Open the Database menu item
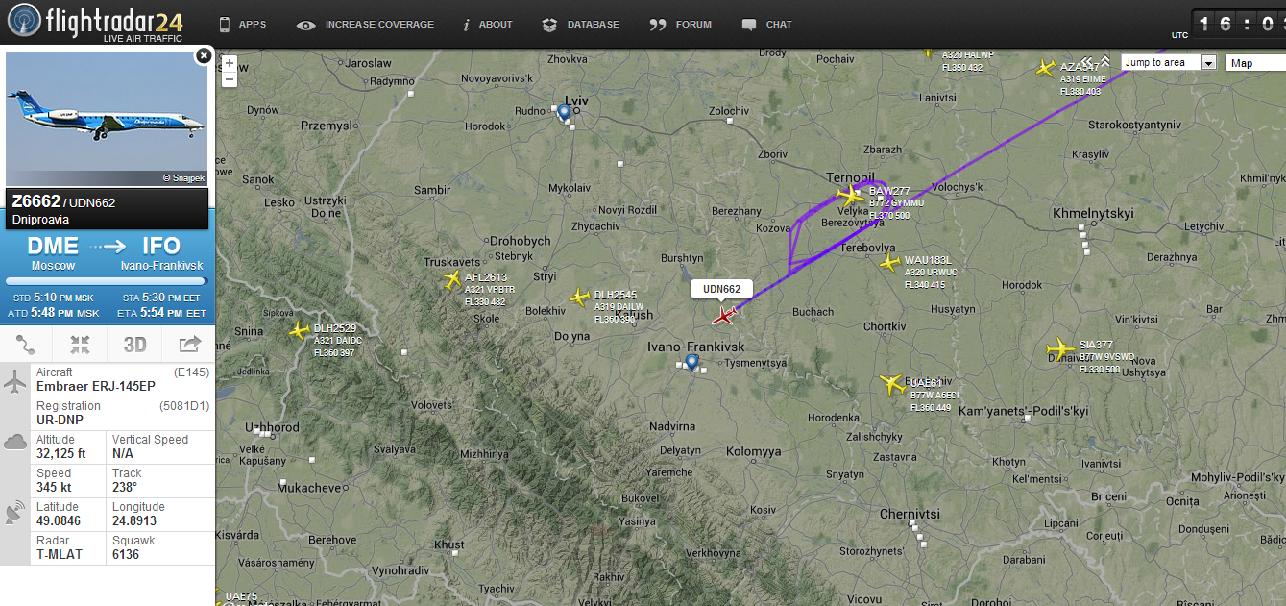The image size is (1286, 606). tap(580, 24)
